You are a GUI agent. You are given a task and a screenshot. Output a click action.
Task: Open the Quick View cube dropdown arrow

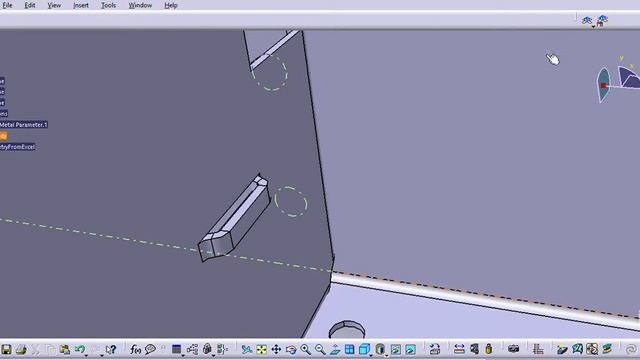[x=371, y=356]
